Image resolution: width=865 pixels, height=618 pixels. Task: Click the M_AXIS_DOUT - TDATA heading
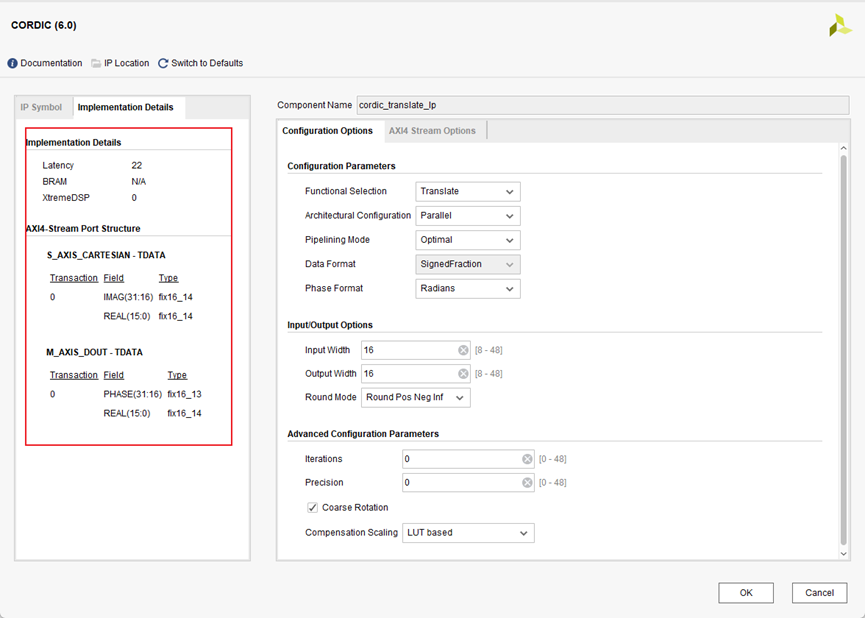(x=94, y=353)
